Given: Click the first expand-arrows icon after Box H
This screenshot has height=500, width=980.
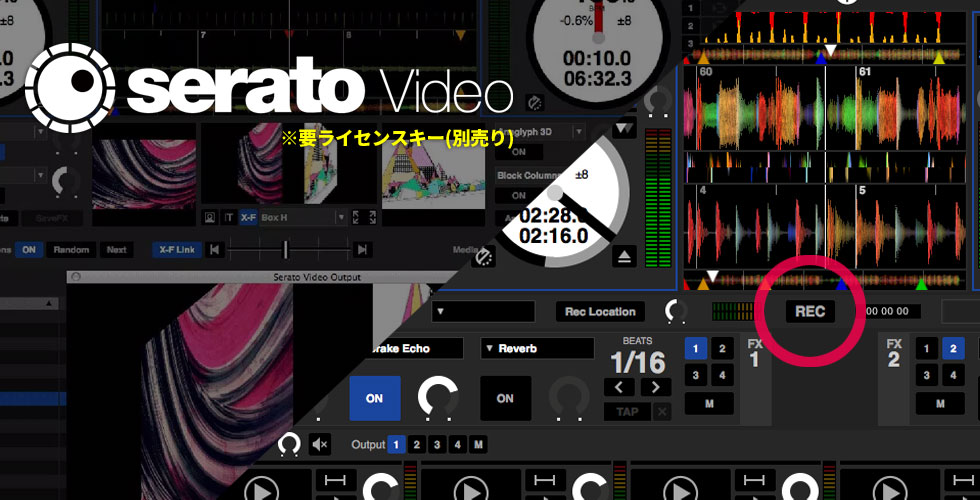Looking at the screenshot, I should (356, 218).
